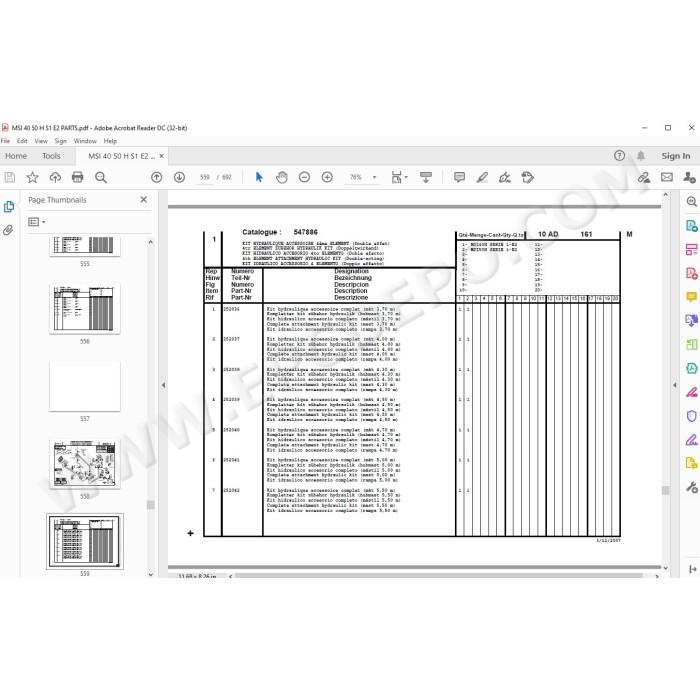Close the Page Thumbnails panel

click(144, 200)
